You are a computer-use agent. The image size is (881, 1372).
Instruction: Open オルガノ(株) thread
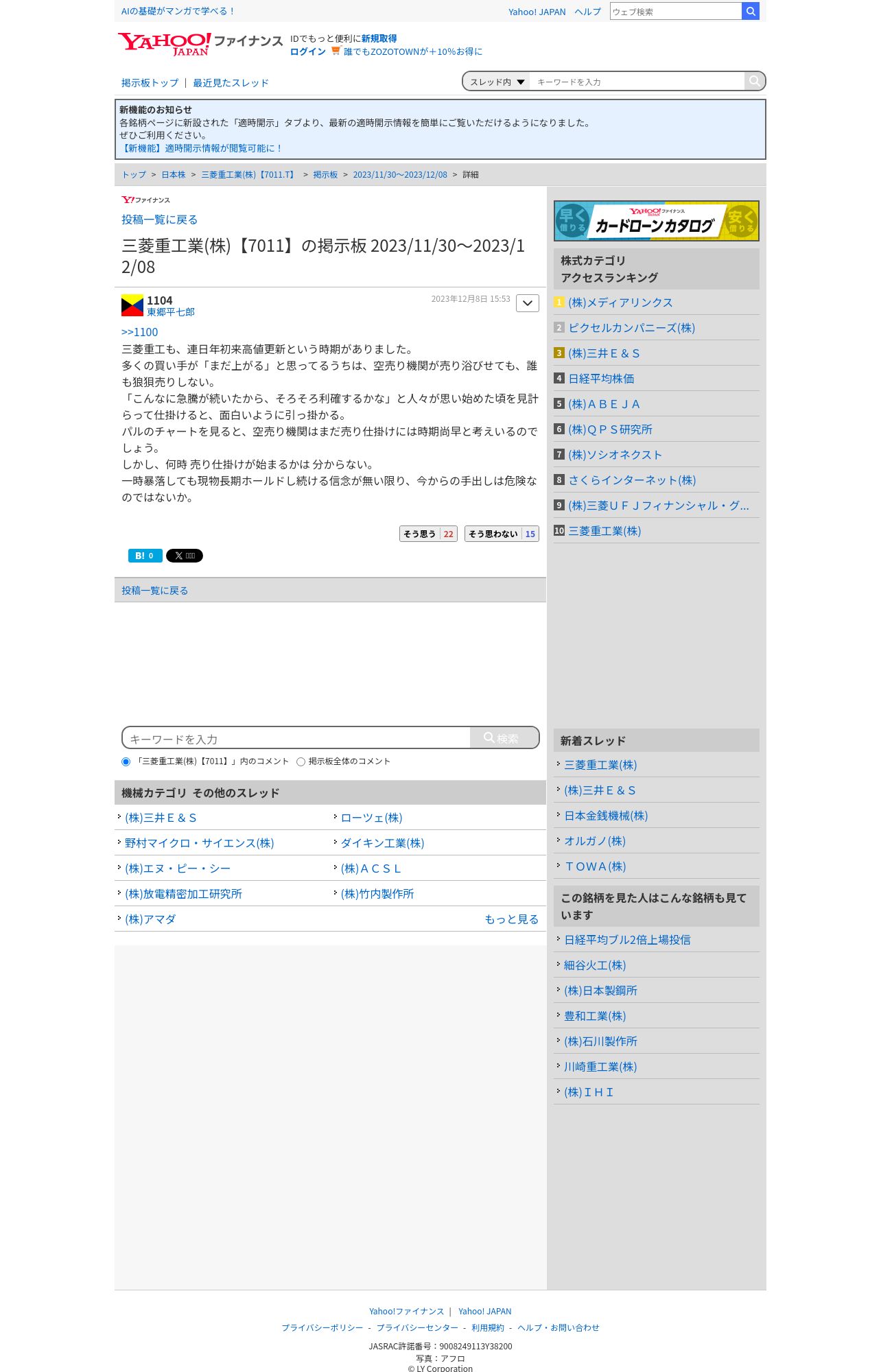point(595,841)
